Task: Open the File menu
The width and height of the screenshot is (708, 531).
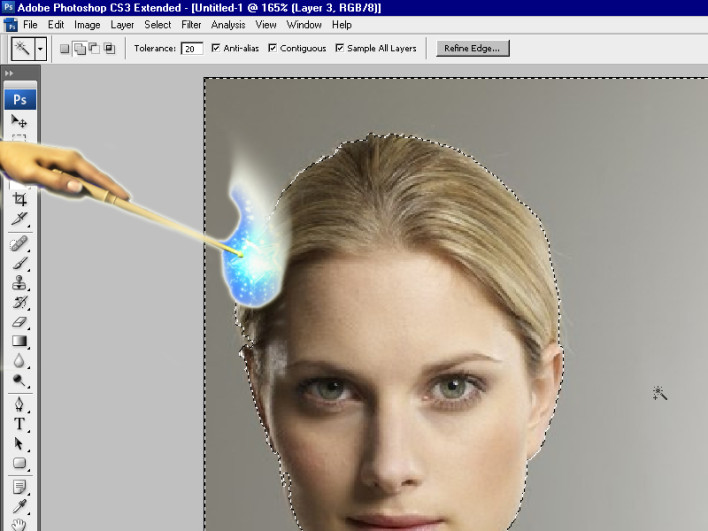Action: click(x=30, y=25)
